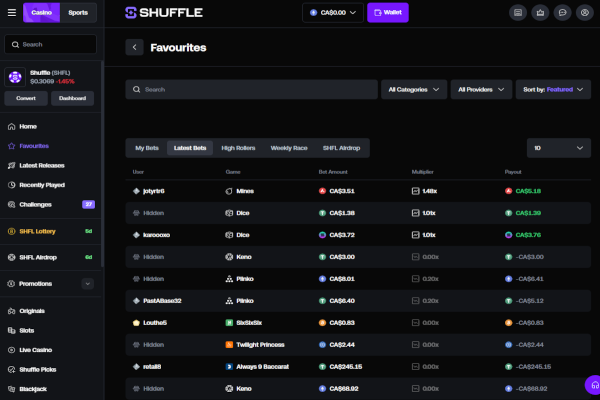Click the SHFL token coin icon

click(x=15, y=77)
